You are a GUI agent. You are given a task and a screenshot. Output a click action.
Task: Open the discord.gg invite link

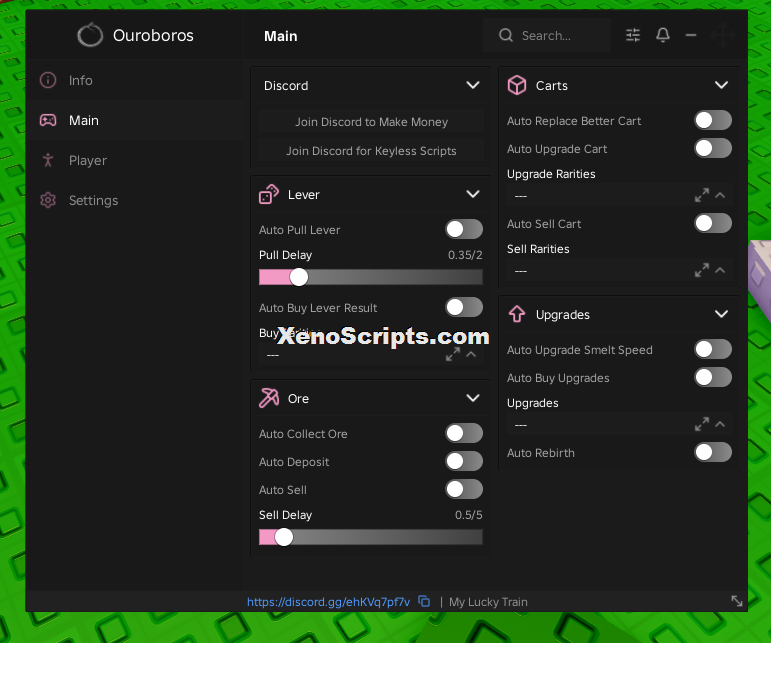pos(328,602)
